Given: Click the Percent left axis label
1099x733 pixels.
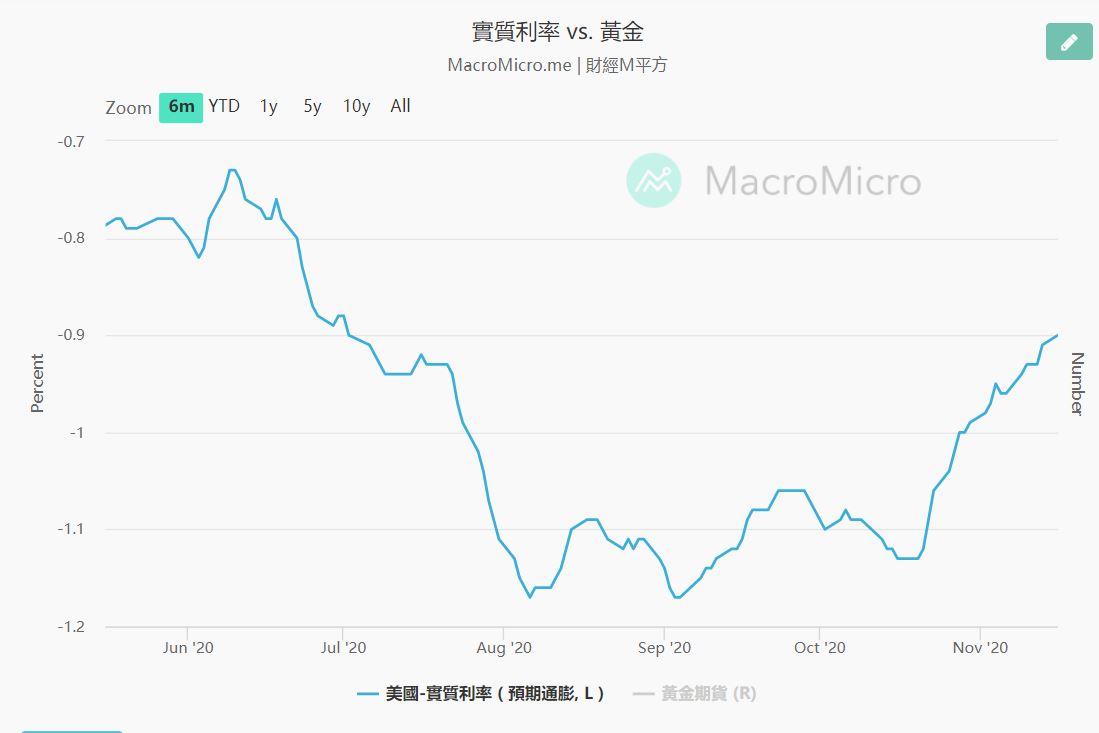Looking at the screenshot, I should click(37, 383).
